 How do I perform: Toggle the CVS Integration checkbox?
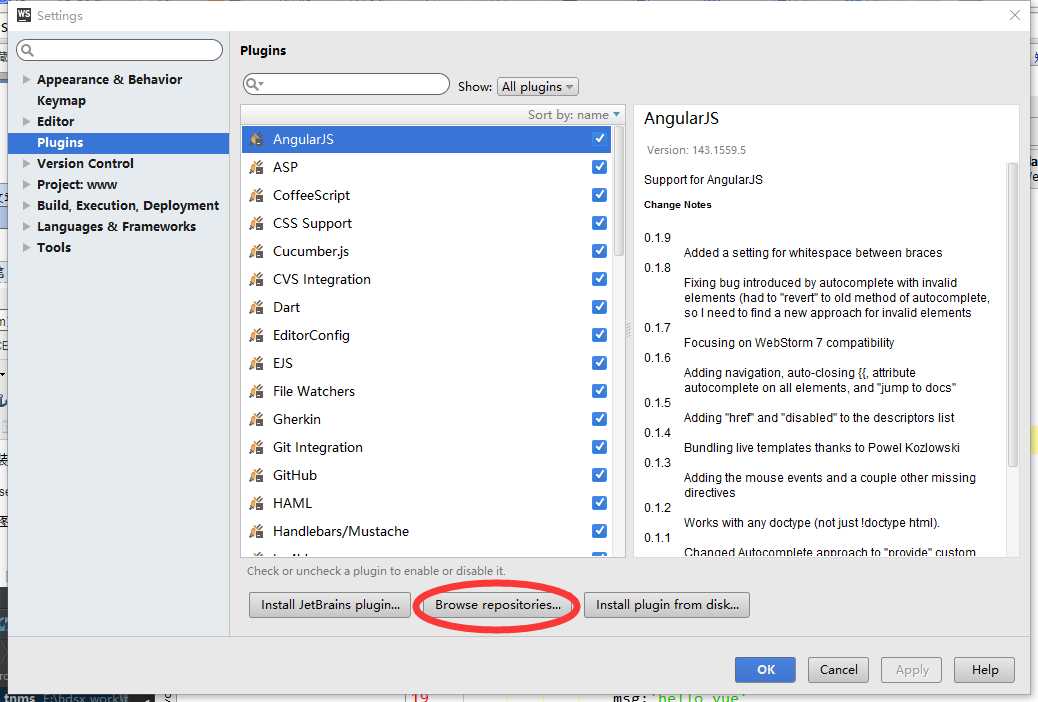(x=599, y=279)
